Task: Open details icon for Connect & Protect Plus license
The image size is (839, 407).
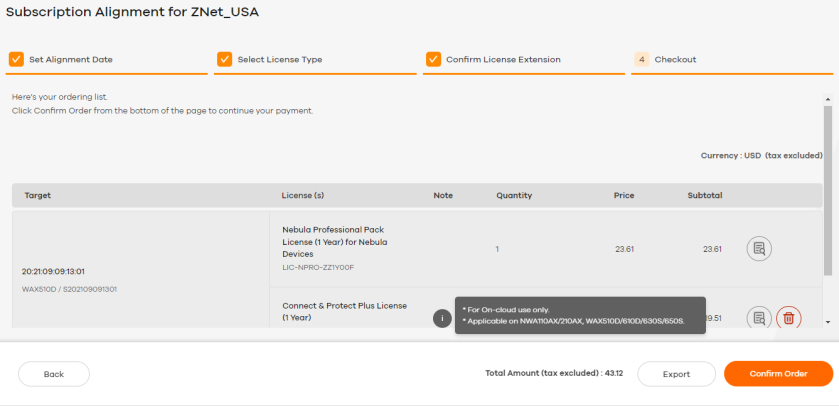Action: [x=759, y=317]
